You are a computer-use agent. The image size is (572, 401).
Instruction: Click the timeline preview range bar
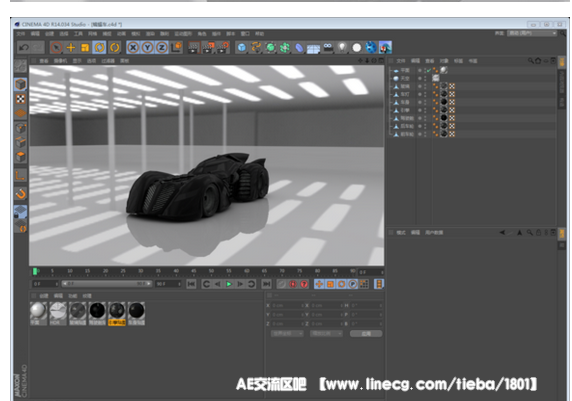[x=107, y=284]
